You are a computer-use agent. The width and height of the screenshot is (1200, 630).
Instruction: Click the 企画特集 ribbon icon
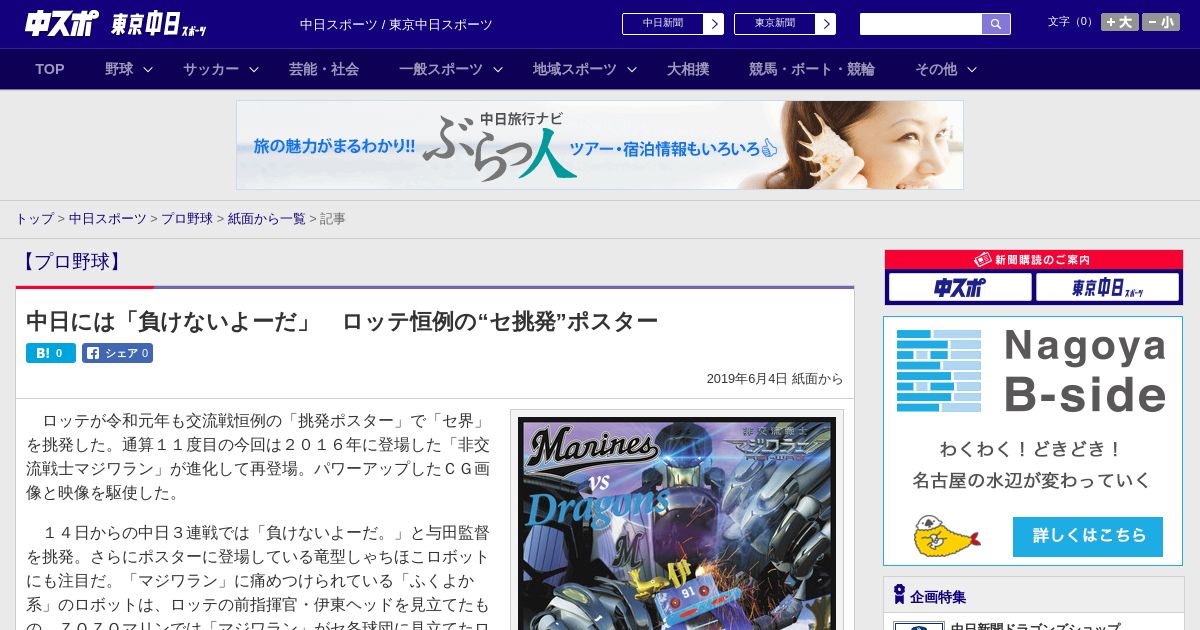tap(899, 595)
